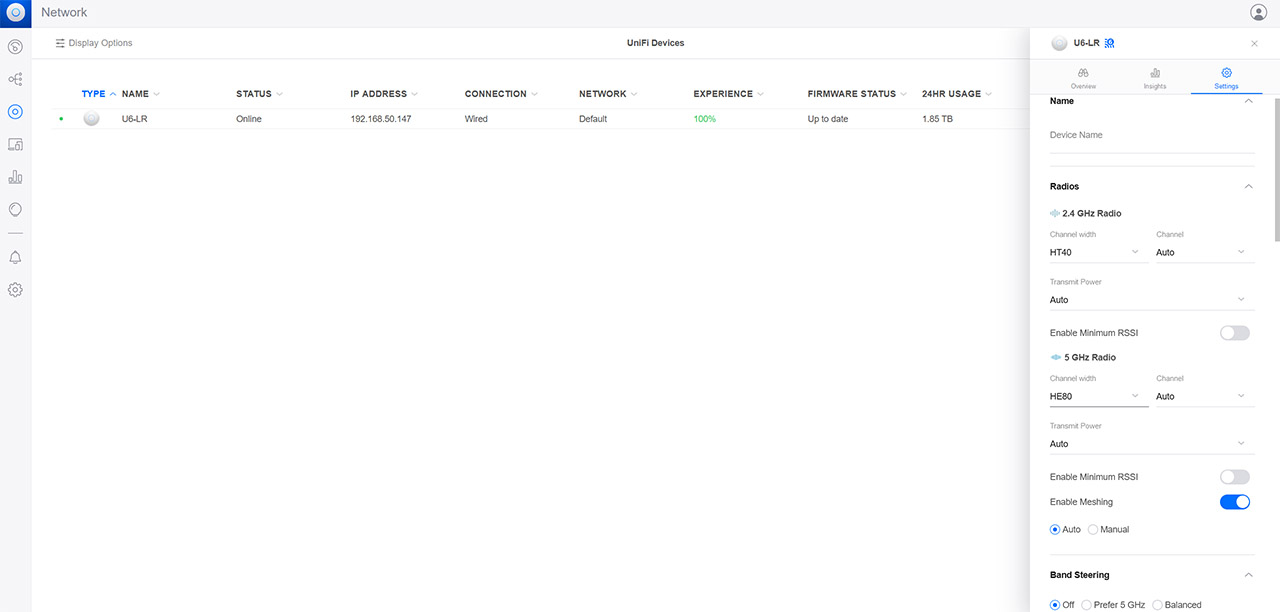Open the user account icon
Screen dimensions: 1280x612
coord(1258,13)
